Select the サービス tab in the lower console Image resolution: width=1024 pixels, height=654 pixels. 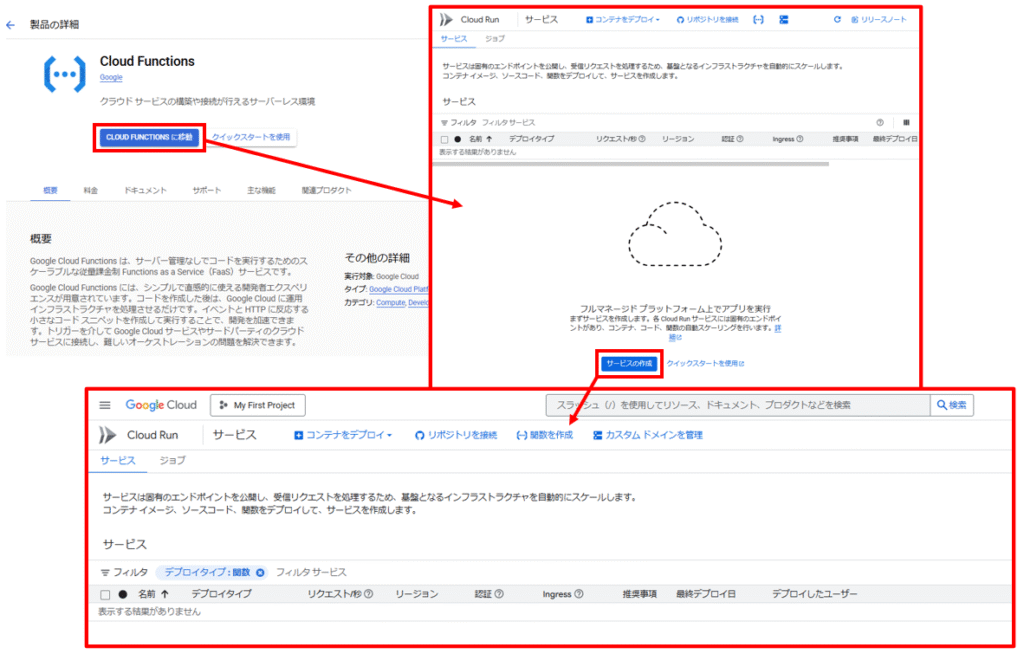point(118,461)
